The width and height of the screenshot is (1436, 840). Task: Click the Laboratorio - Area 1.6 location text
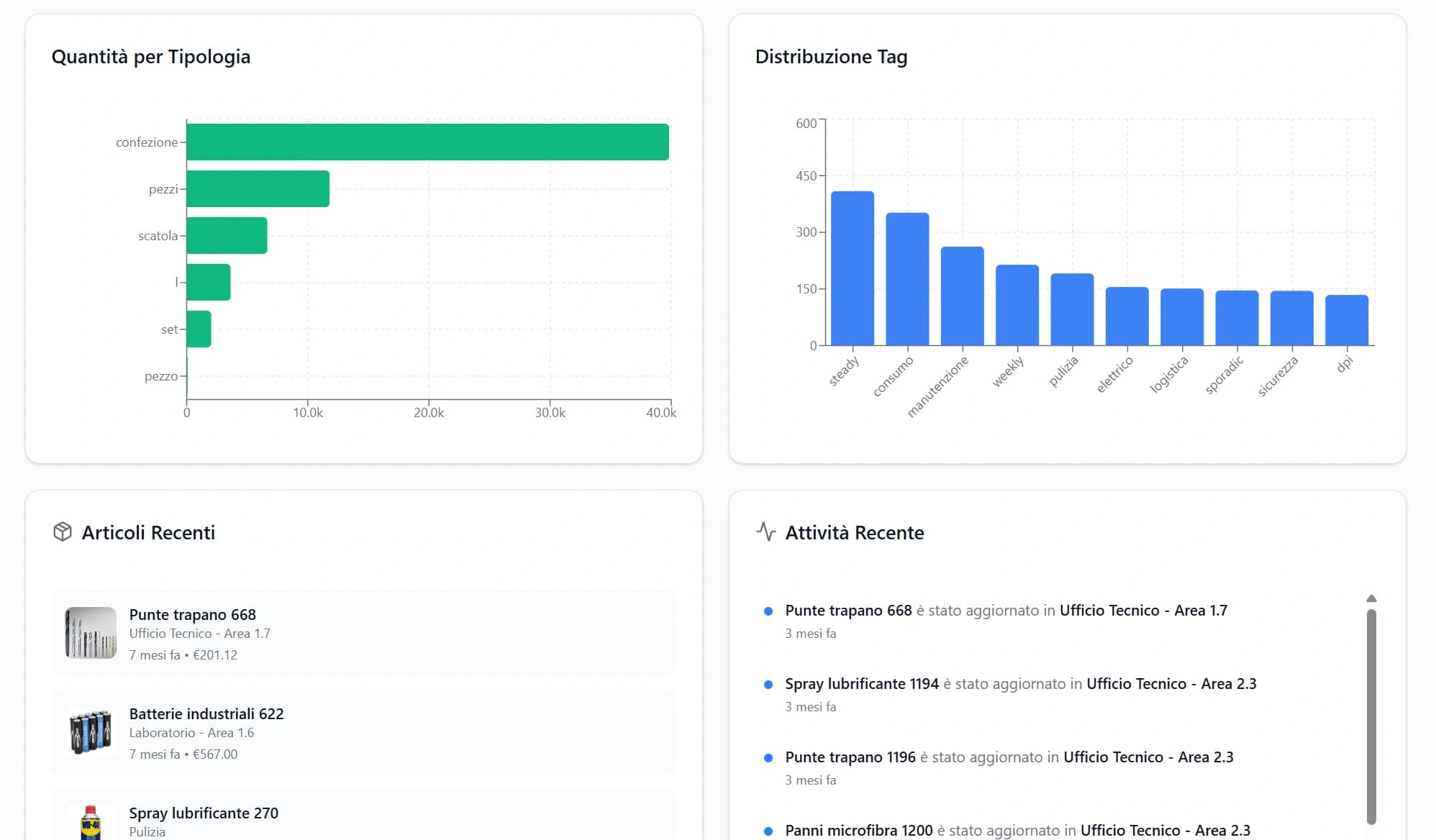click(x=191, y=732)
